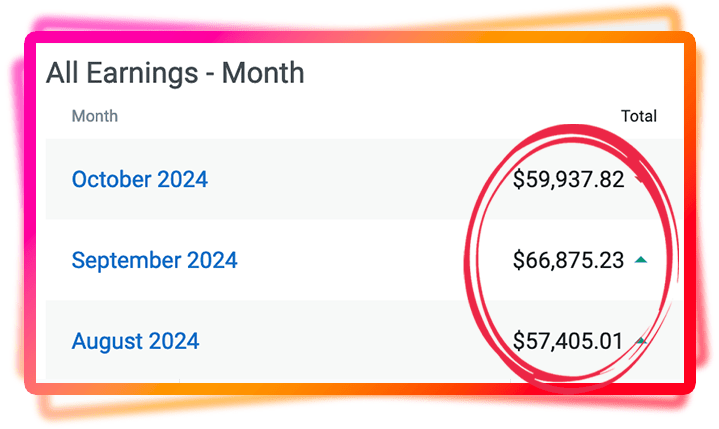Click the pink top-left corner of the frame
Viewport: 719px width, 429px height.
point(33,40)
